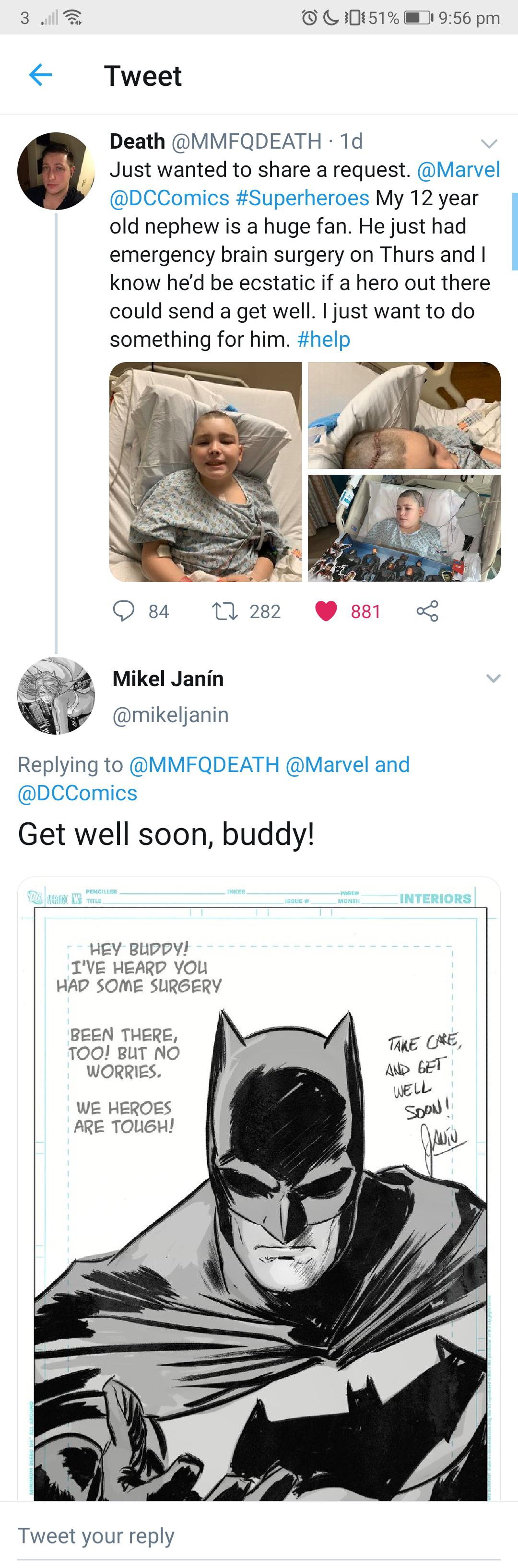Open the #help hashtag link
This screenshot has width=518, height=1568.
click(x=323, y=339)
